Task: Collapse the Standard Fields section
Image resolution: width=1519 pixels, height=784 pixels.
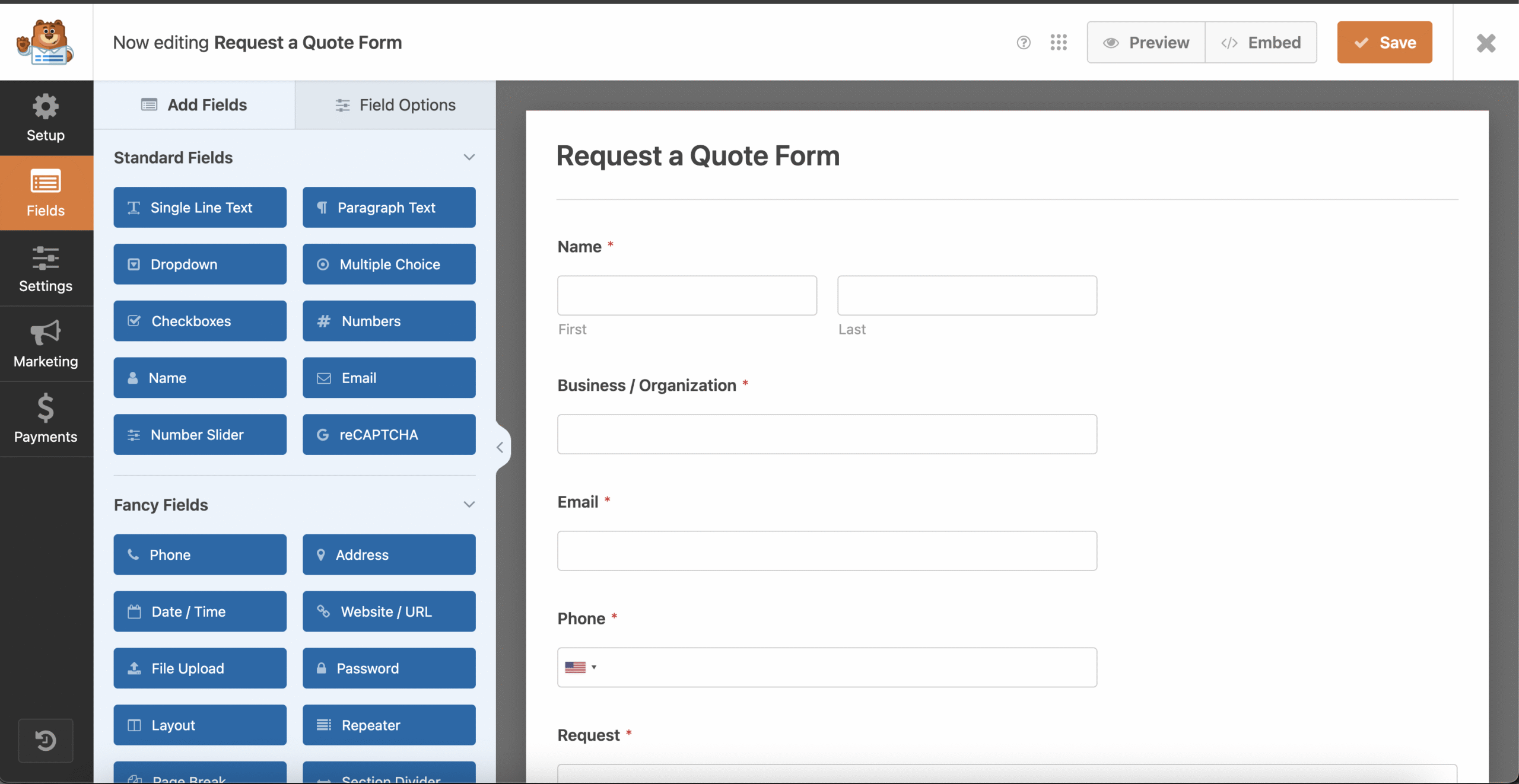Action: click(469, 157)
